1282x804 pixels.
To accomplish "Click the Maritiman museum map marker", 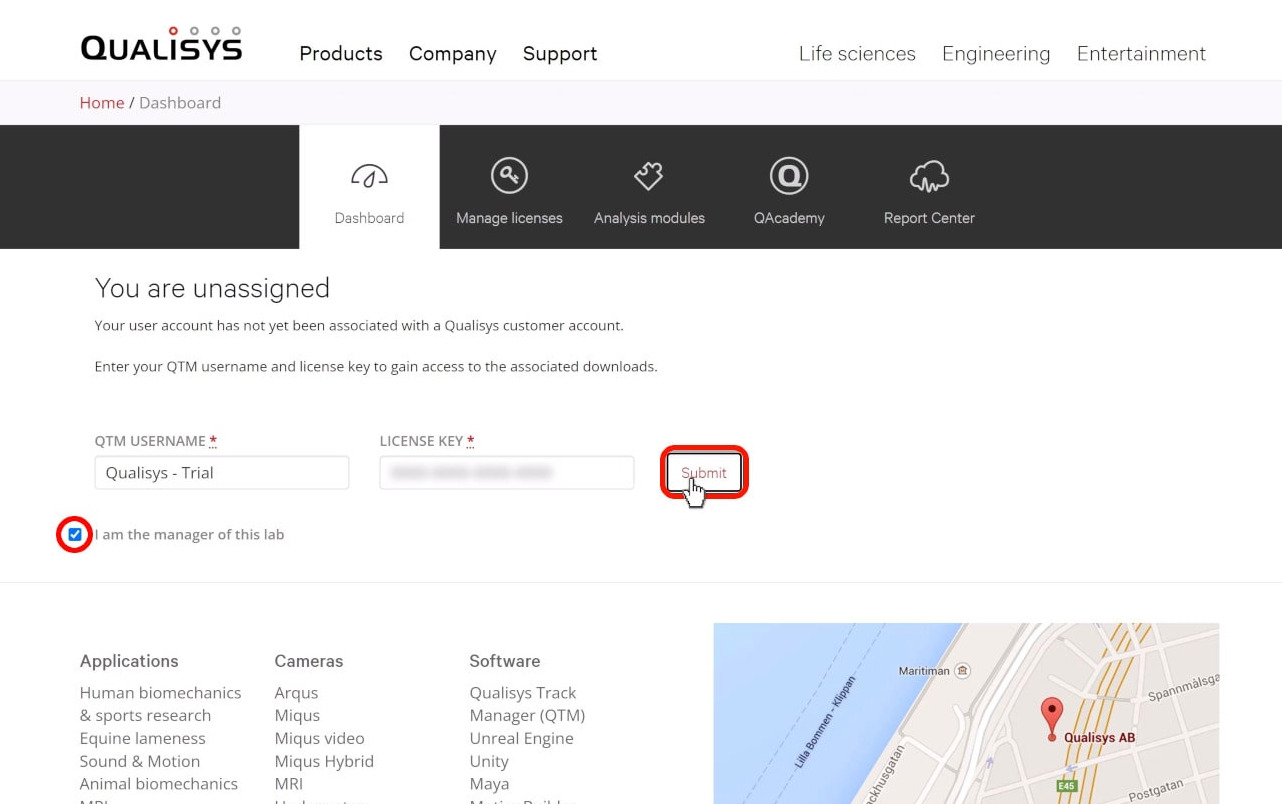I will click(962, 671).
